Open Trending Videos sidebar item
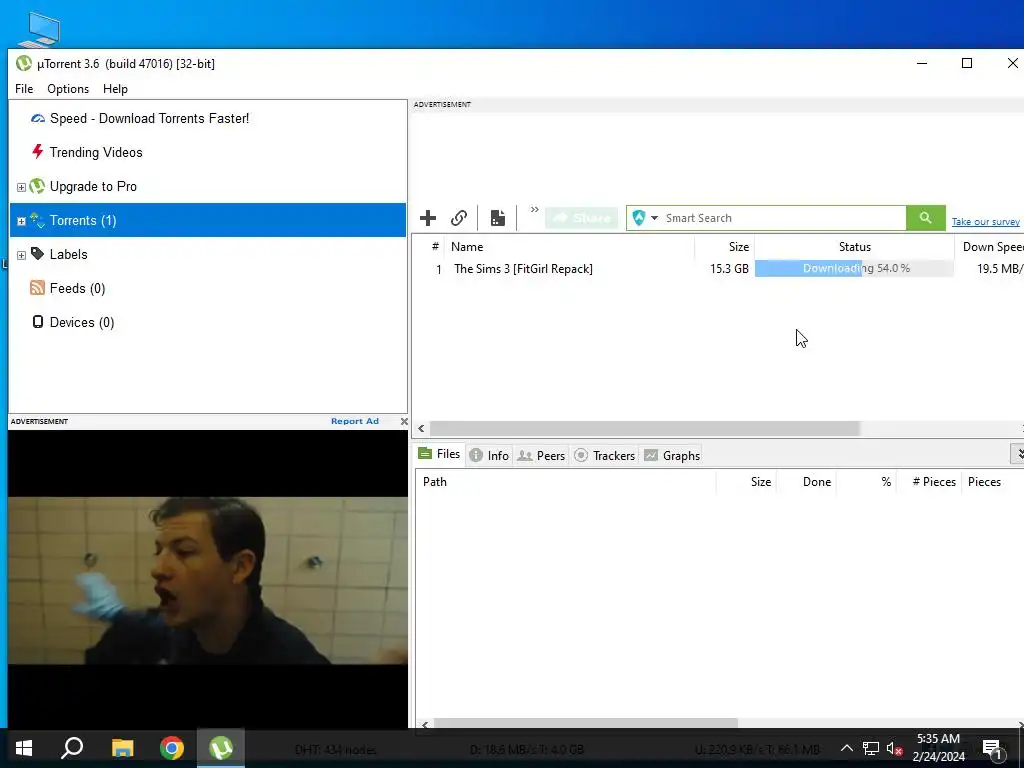The image size is (1024, 768). [x=96, y=152]
